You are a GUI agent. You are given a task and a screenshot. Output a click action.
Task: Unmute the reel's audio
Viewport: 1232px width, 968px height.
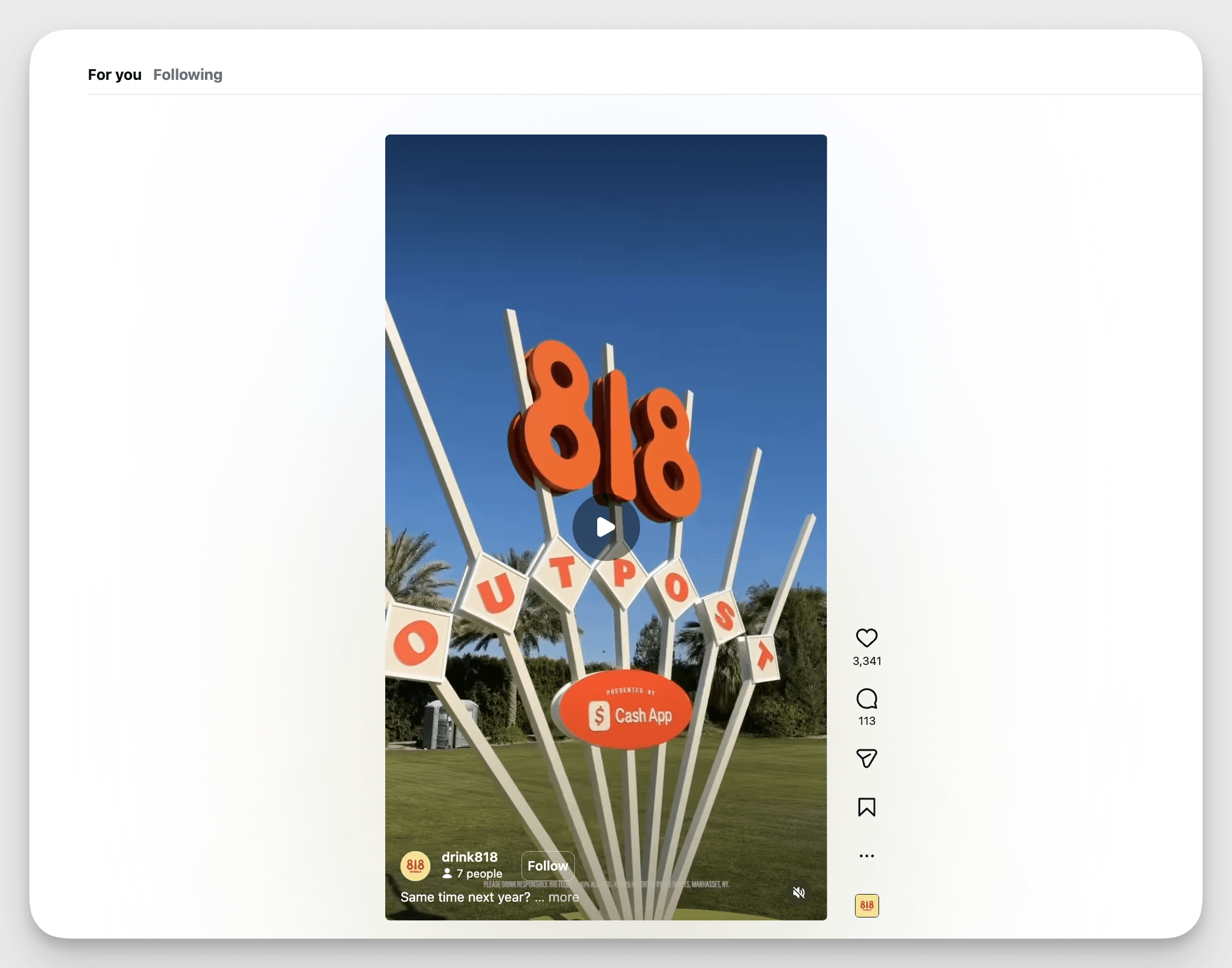point(799,892)
